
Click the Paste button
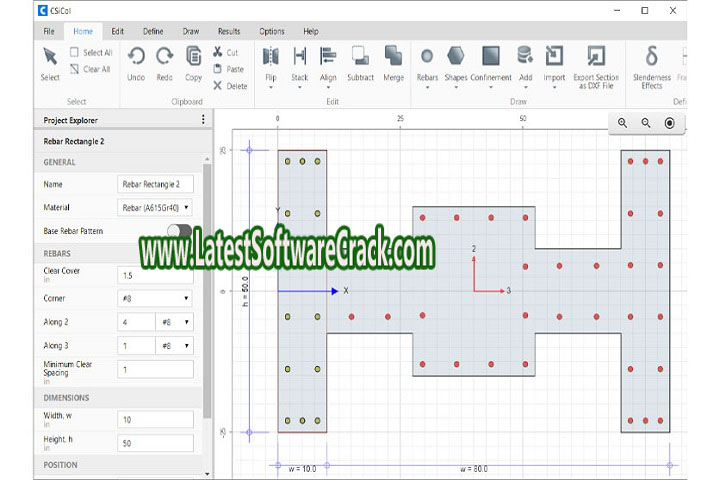[229, 69]
